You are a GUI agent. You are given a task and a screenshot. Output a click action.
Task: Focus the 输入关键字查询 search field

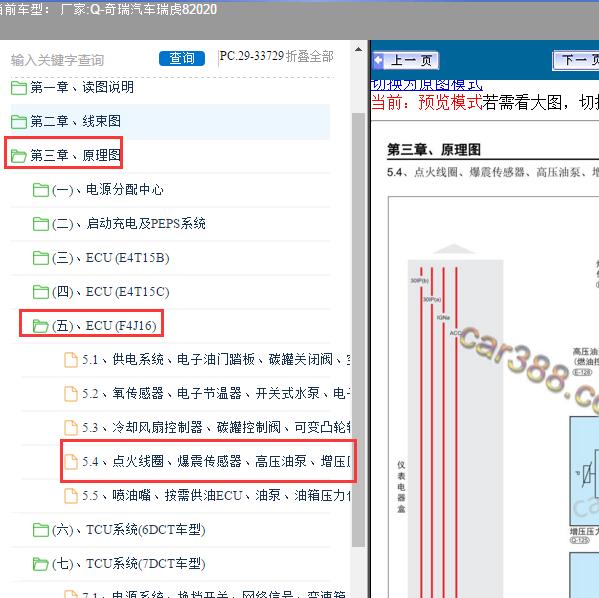[57, 60]
